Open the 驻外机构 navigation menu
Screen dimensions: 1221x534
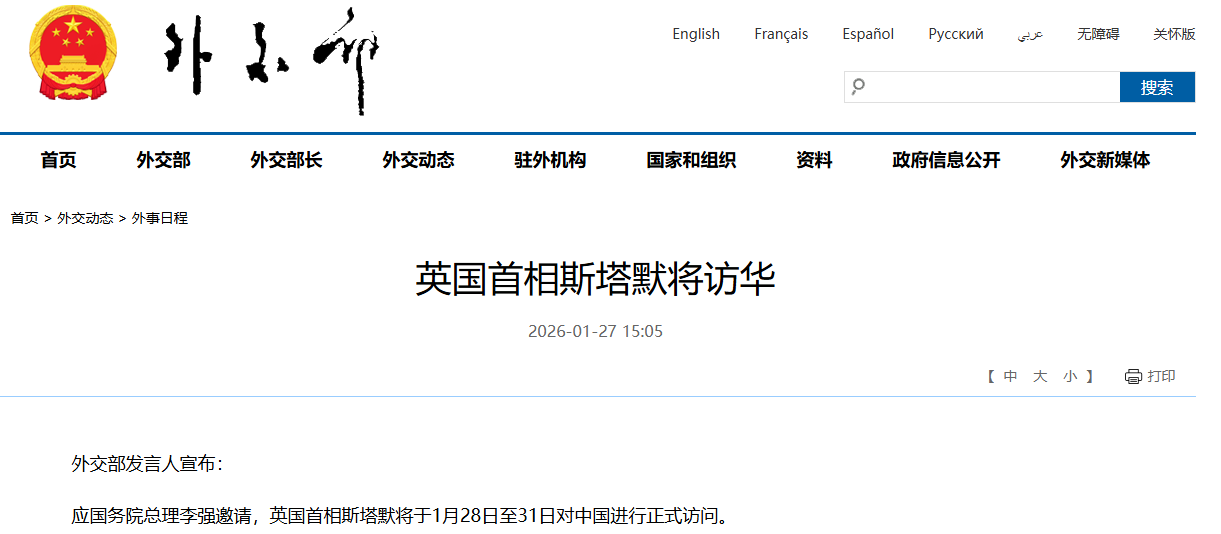(550, 160)
